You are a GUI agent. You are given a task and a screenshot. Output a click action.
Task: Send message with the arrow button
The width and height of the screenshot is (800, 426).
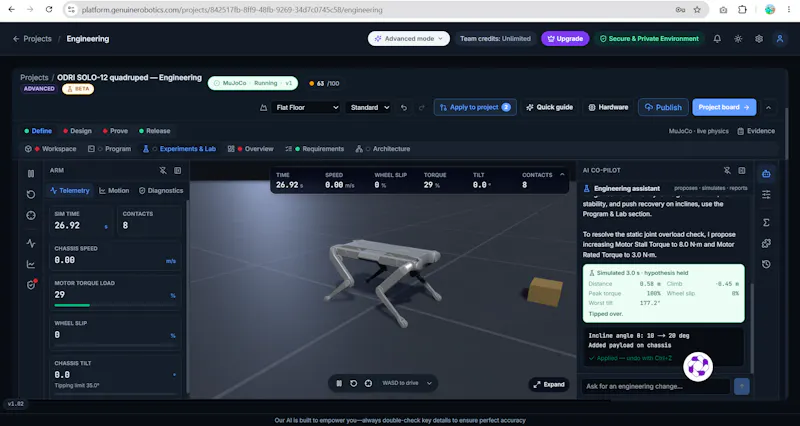[x=741, y=386]
